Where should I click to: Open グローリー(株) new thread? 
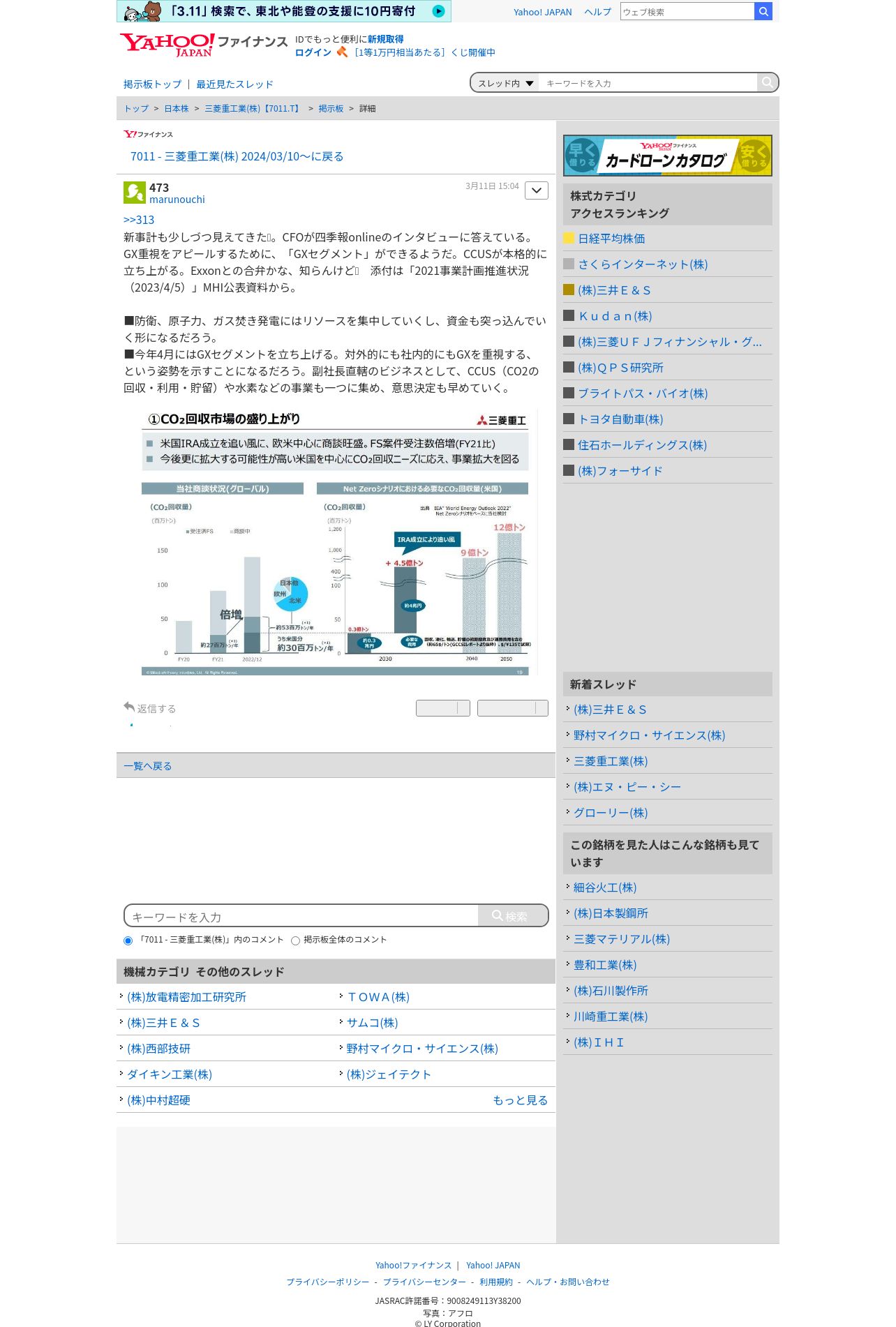point(611,812)
